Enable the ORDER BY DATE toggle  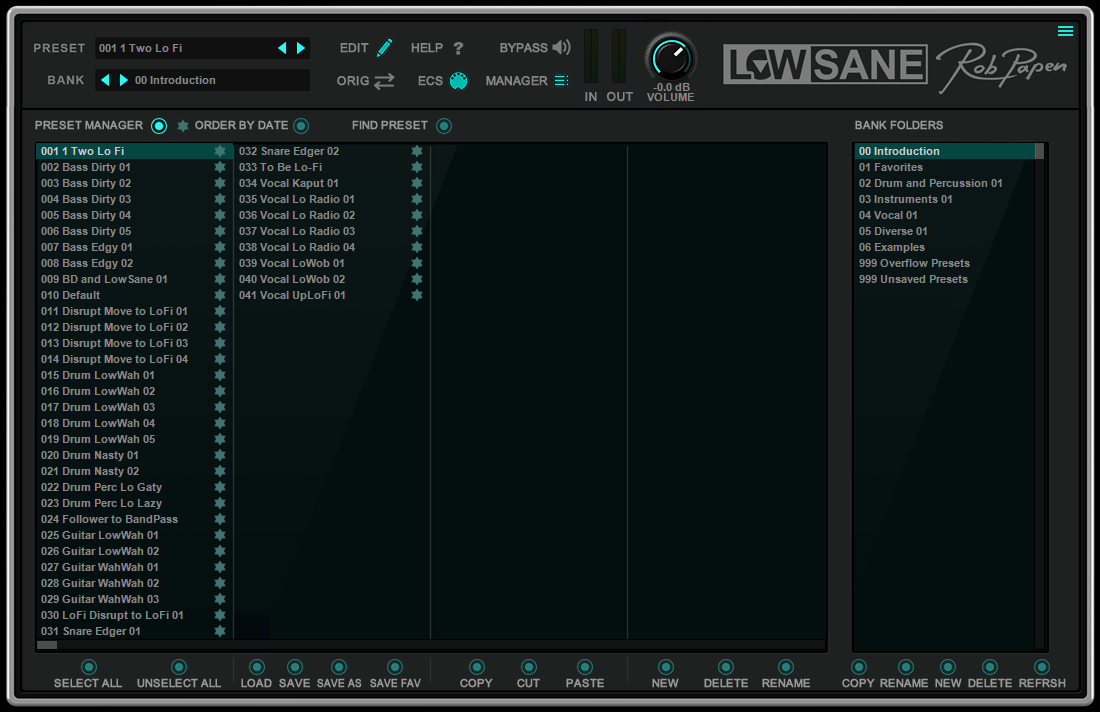(x=300, y=126)
